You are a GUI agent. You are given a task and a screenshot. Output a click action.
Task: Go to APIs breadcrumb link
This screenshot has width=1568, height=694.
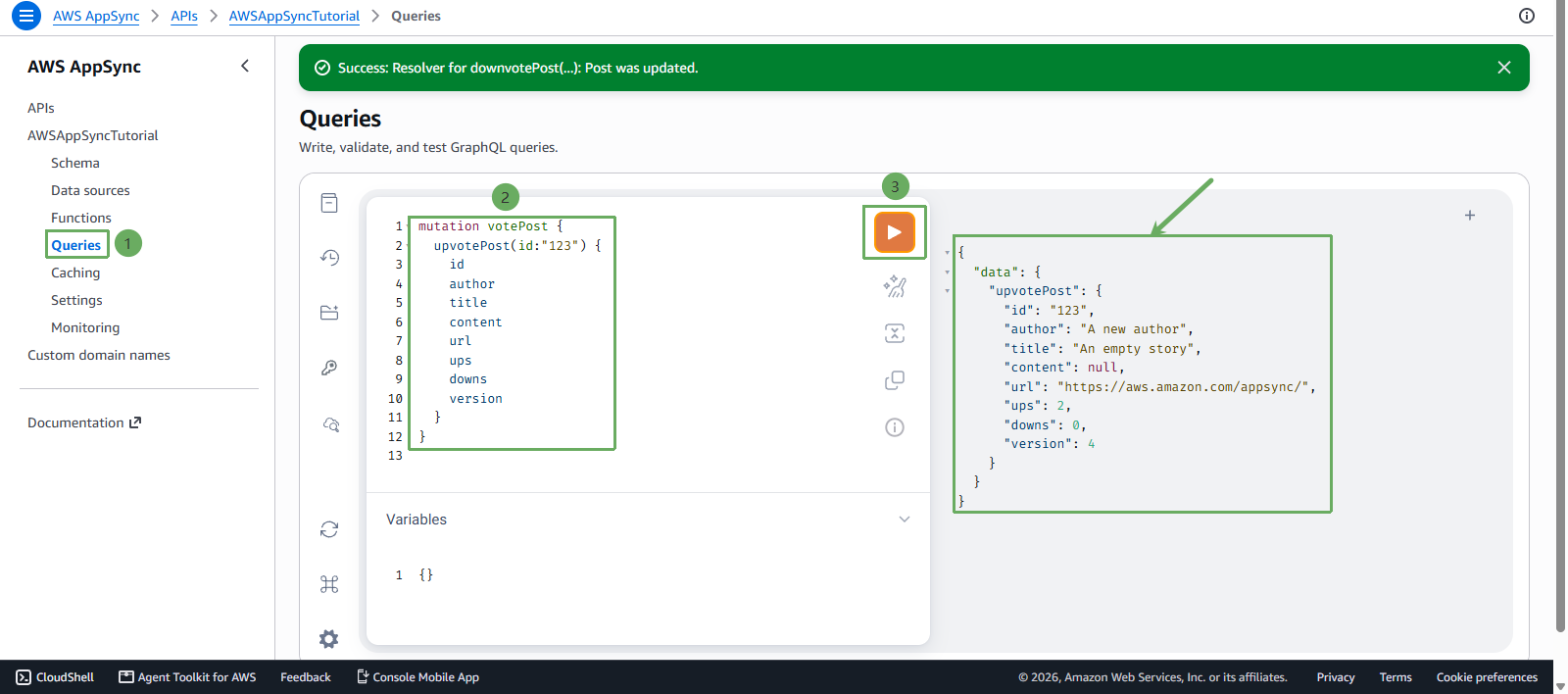[x=184, y=16]
